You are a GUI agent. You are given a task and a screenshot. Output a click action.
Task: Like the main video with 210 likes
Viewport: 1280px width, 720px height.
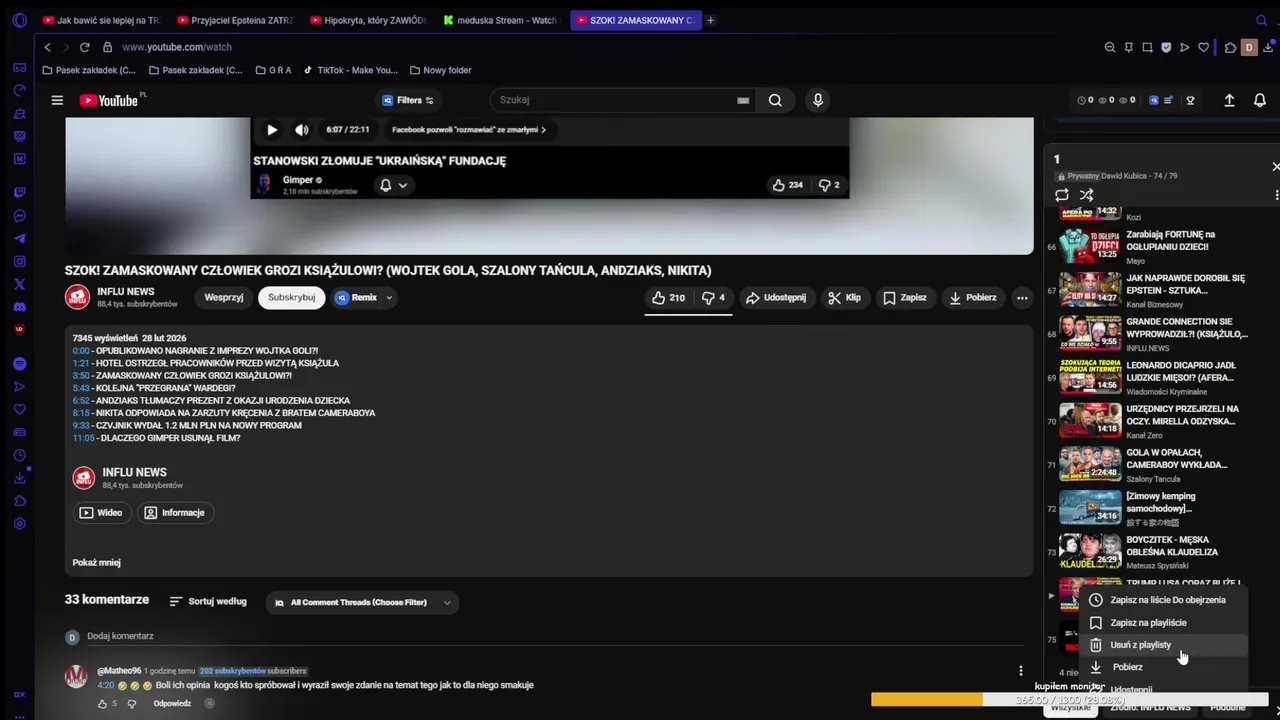pyautogui.click(x=668, y=298)
